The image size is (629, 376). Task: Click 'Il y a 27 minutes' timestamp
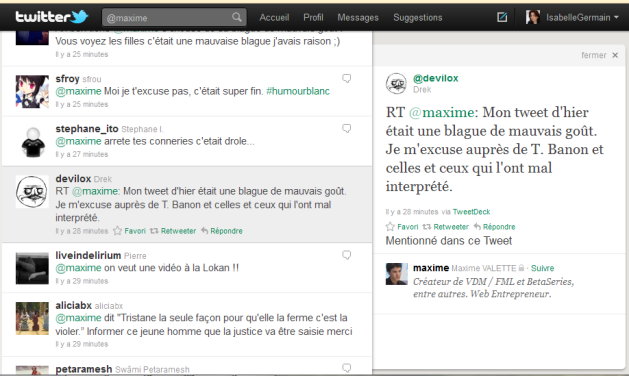(x=82, y=154)
